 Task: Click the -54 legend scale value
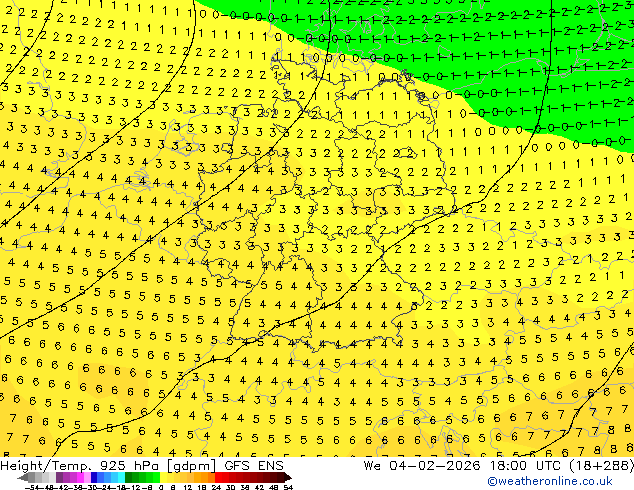[x=32, y=488]
